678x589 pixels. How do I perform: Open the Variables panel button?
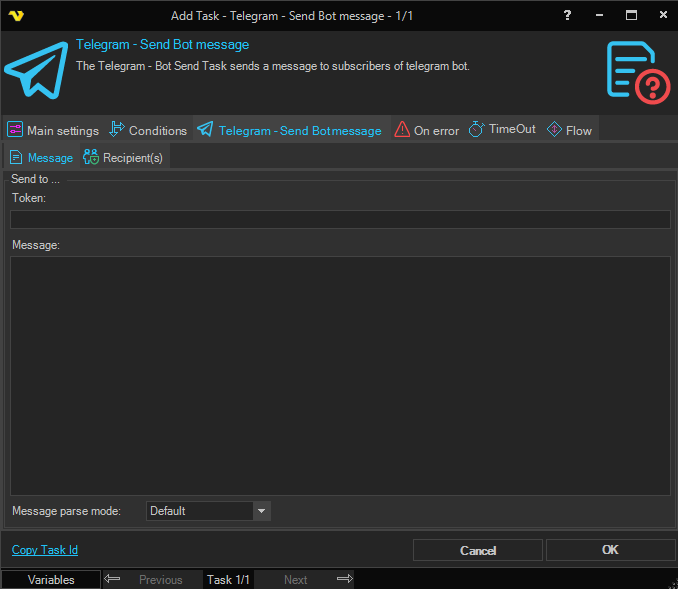click(x=51, y=579)
